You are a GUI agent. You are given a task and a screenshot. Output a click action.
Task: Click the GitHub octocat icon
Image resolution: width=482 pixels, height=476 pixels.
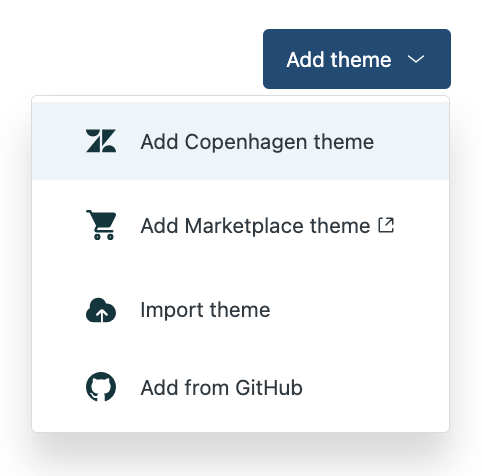pos(101,387)
